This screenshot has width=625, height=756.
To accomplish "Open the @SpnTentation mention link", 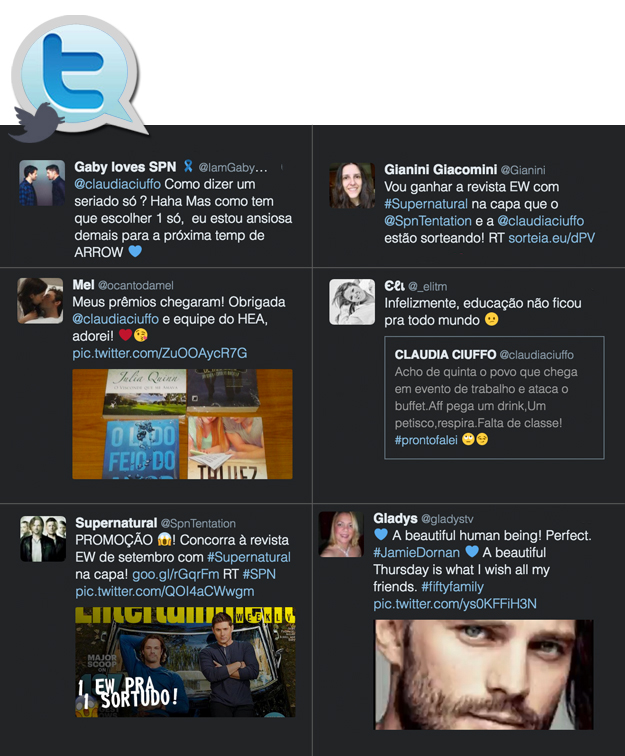I will click(x=428, y=221).
